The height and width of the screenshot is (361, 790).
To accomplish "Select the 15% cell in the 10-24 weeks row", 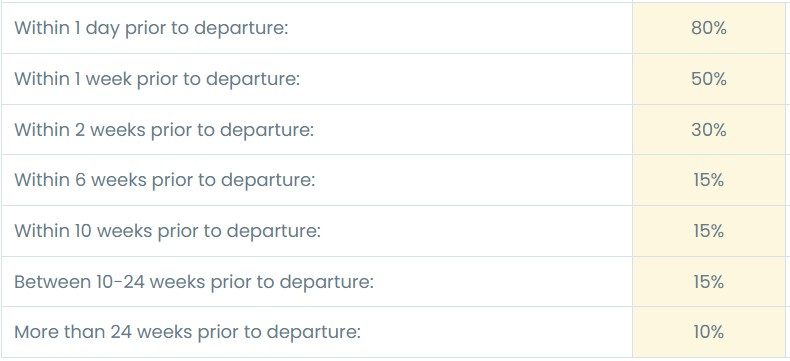I will (x=708, y=282).
